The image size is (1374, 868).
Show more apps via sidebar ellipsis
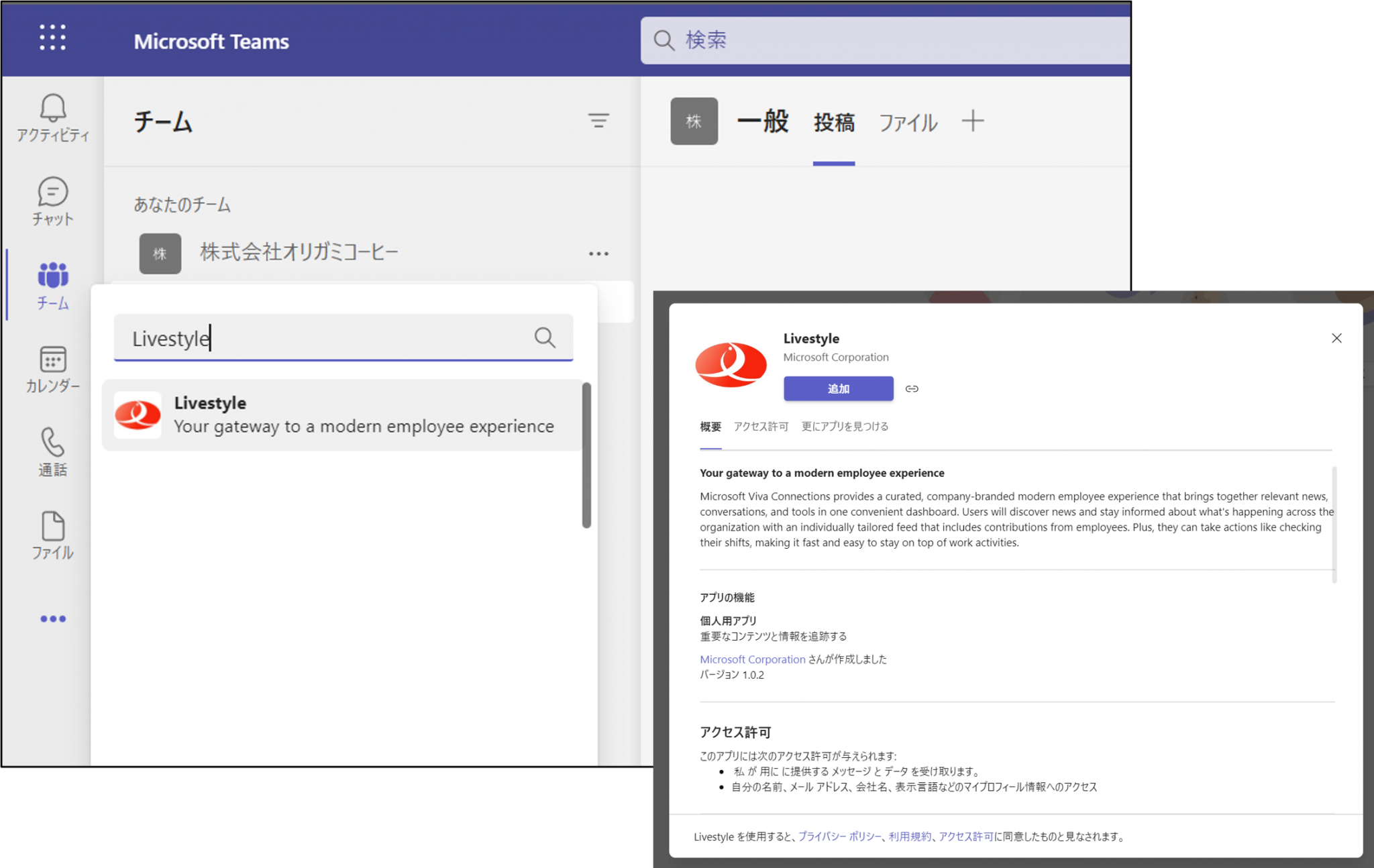[53, 618]
